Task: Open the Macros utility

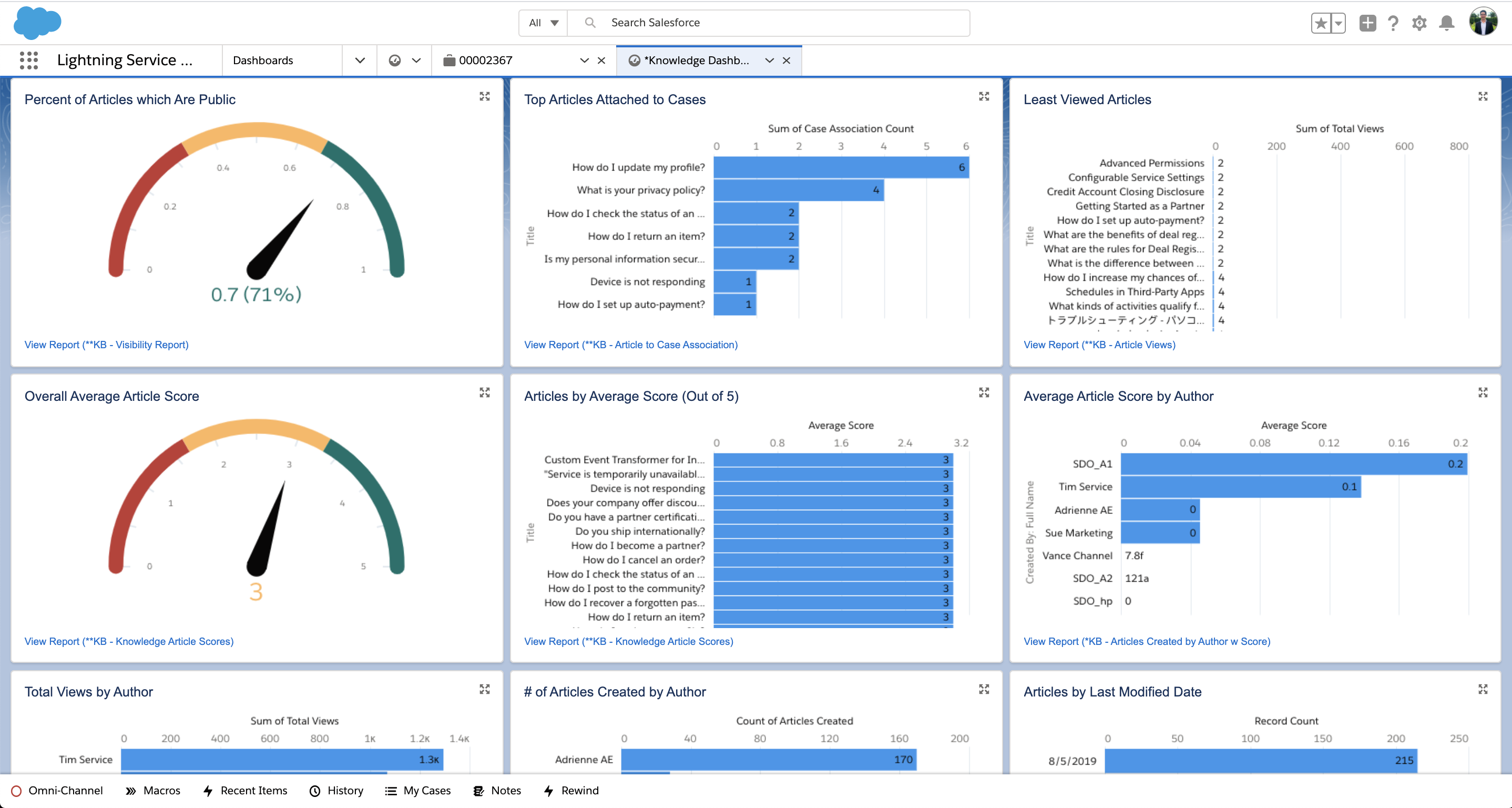Action: (x=153, y=791)
